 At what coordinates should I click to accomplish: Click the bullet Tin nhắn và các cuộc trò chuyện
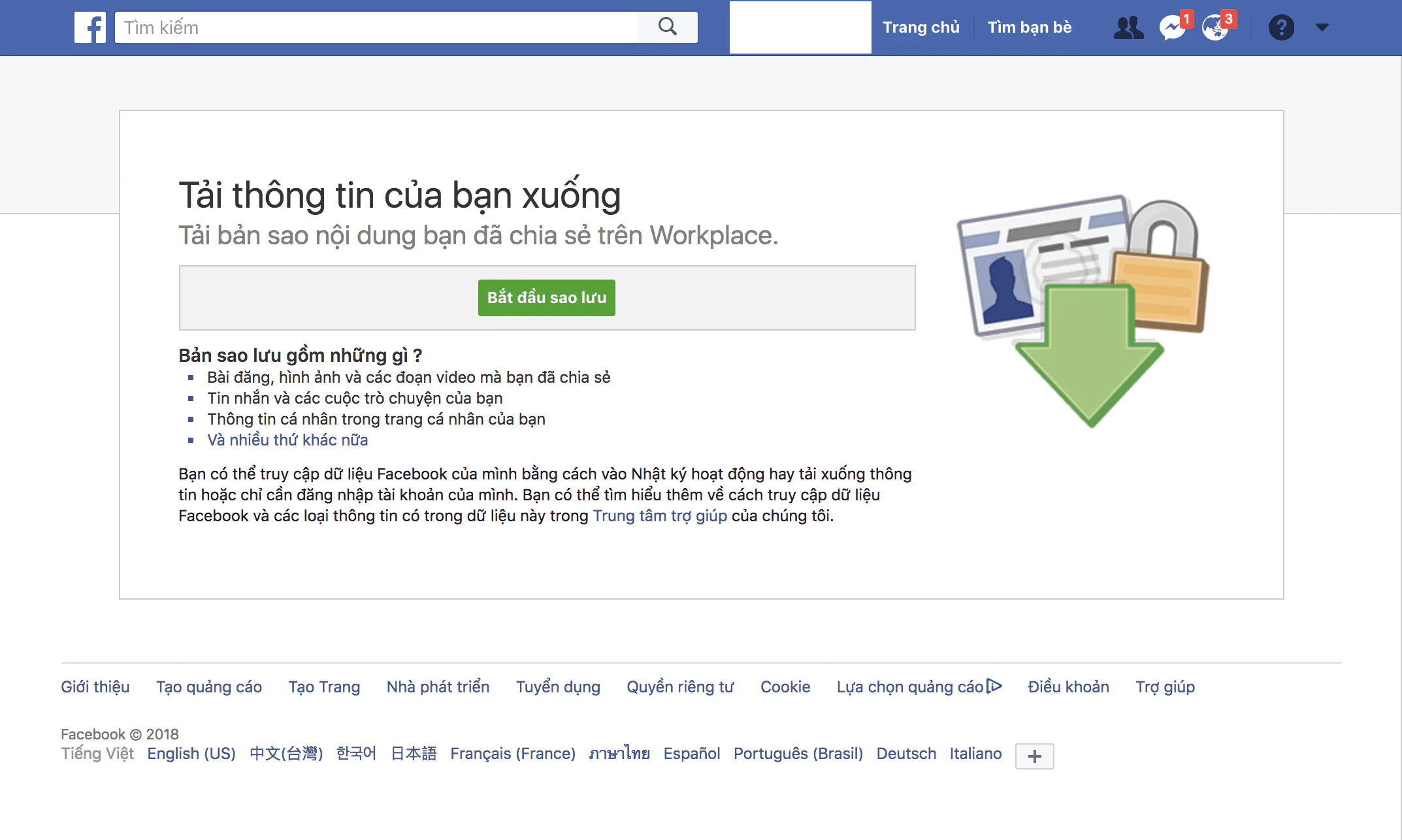tap(355, 398)
